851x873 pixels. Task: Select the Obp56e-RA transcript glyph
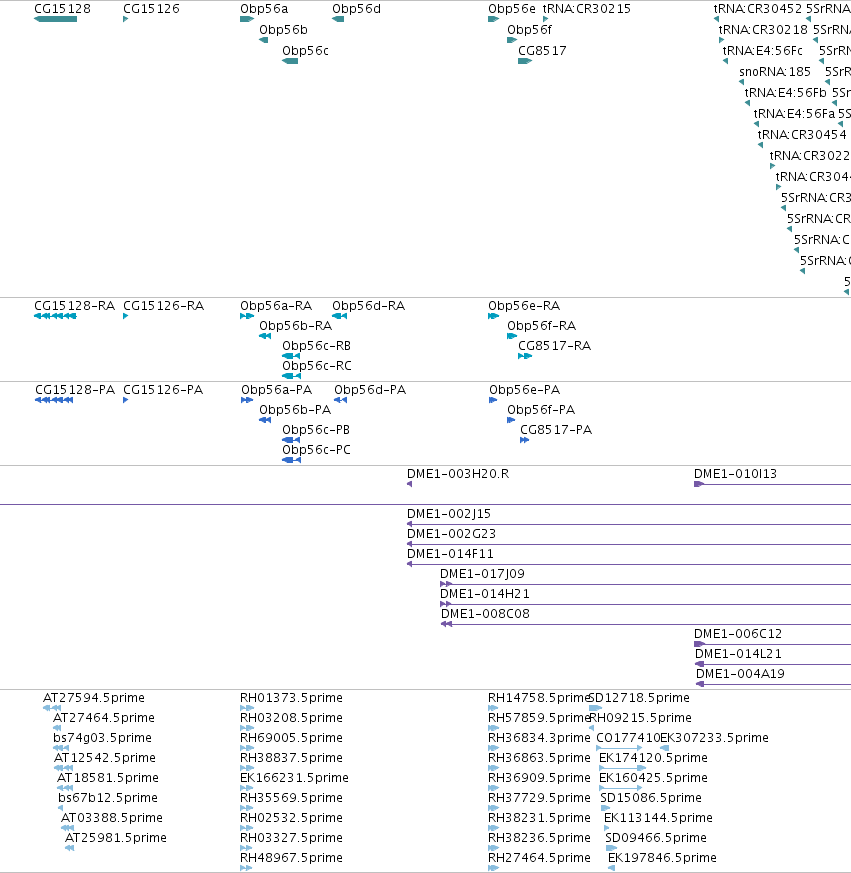[x=493, y=316]
